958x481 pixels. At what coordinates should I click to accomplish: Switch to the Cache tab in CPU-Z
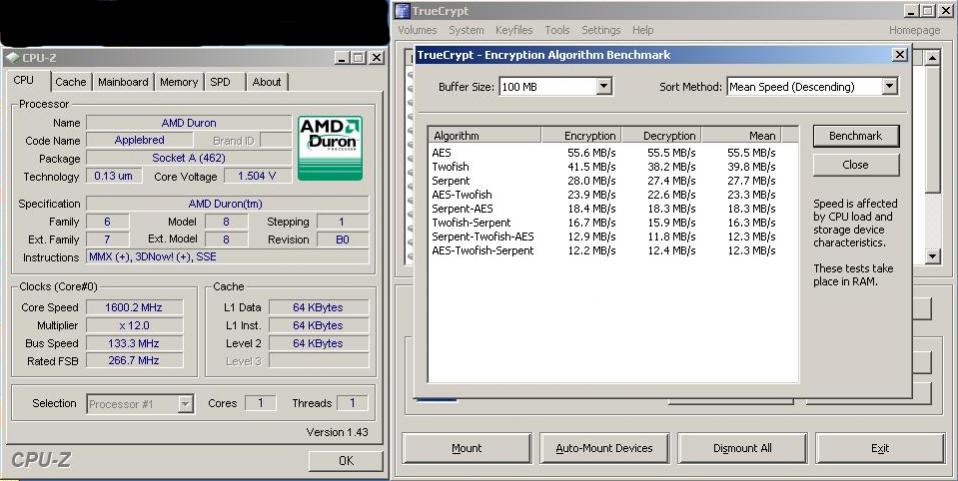pyautogui.click(x=71, y=82)
